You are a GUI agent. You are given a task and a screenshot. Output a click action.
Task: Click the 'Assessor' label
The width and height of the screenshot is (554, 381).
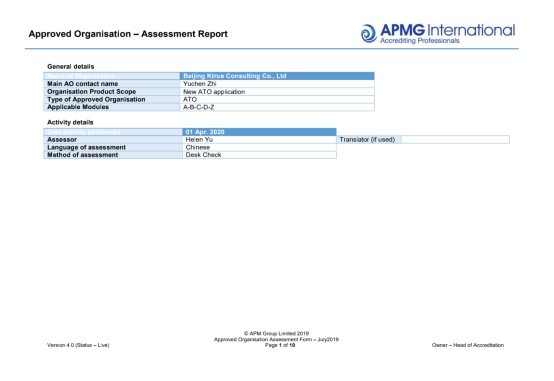tap(62, 140)
